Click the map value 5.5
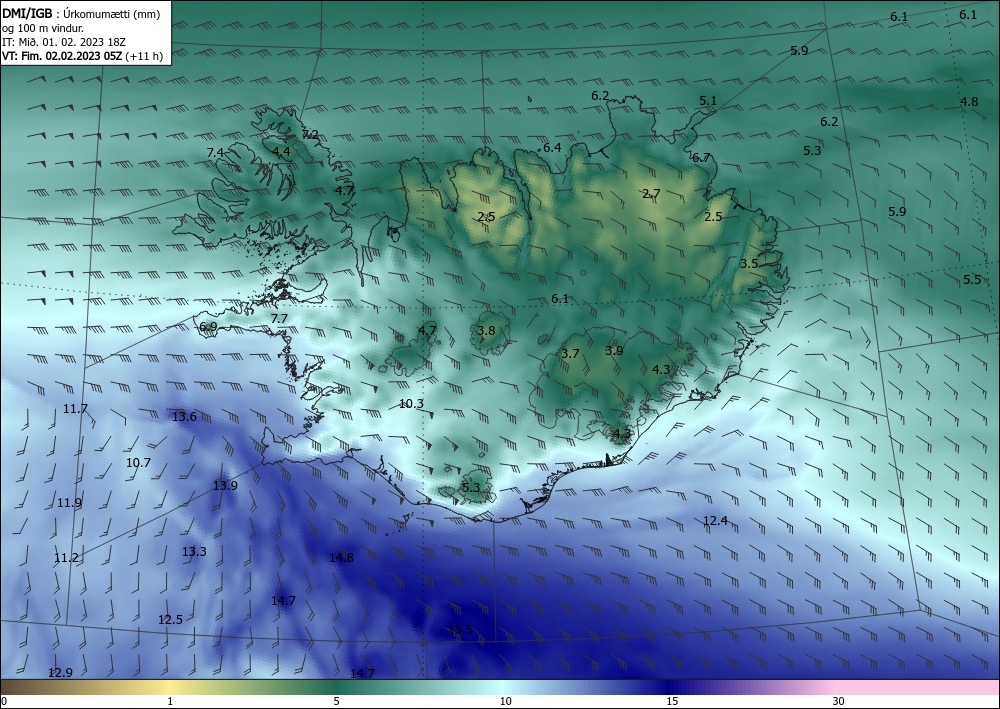Viewport: 1000px width, 709px height. point(973,279)
